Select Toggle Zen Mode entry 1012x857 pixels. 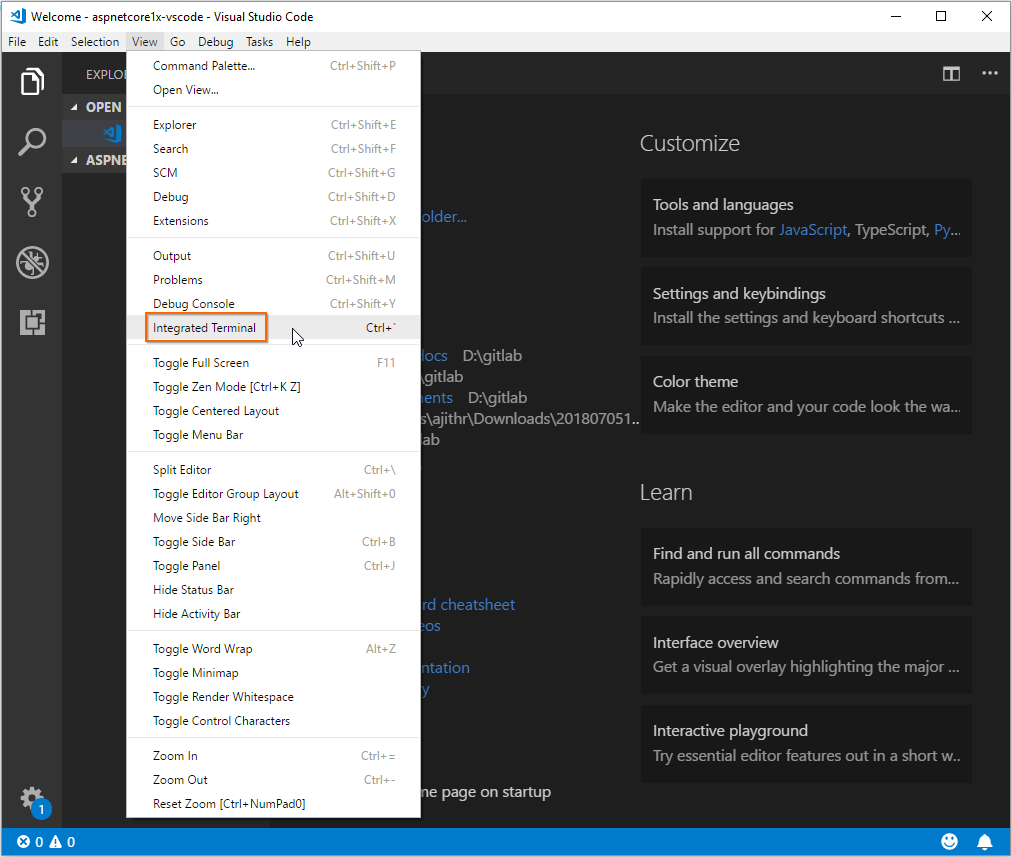(274, 387)
